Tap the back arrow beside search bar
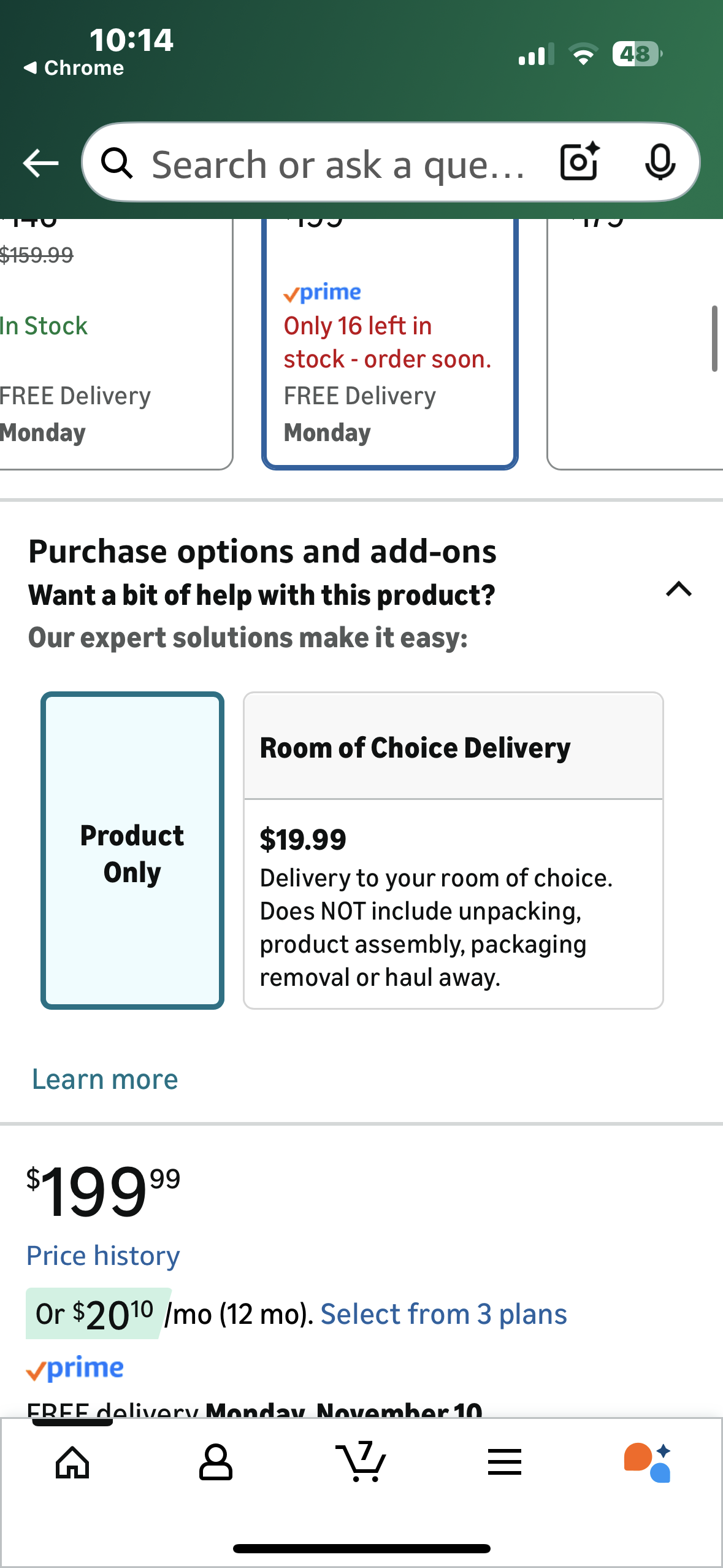 [x=40, y=163]
